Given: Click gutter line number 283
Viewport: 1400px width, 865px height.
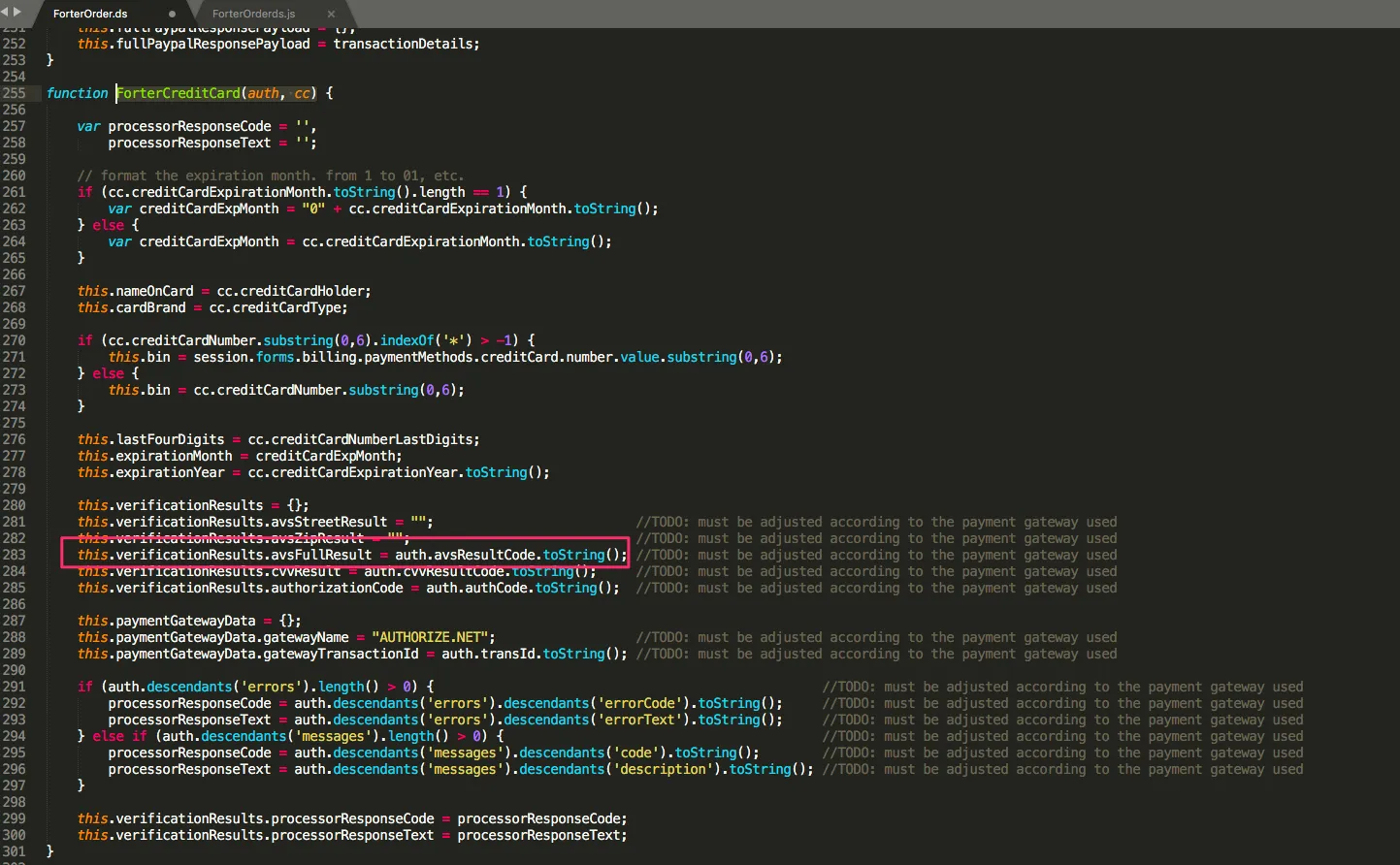Looking at the screenshot, I should 15,555.
